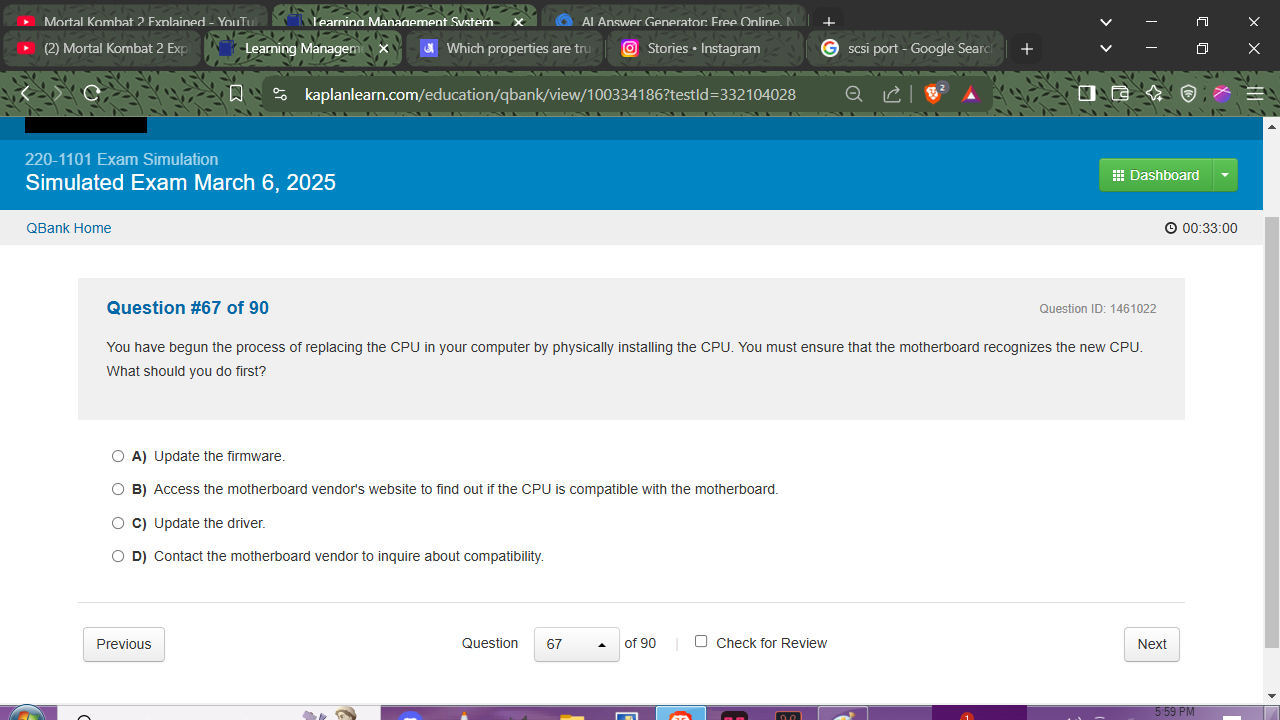Open the browser hamburger menu

pyautogui.click(x=1256, y=94)
